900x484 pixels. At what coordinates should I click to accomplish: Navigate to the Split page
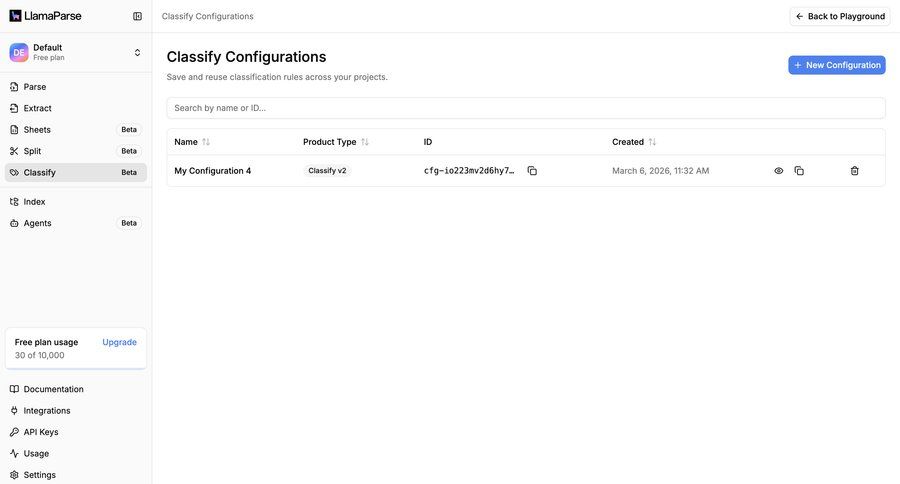76,151
